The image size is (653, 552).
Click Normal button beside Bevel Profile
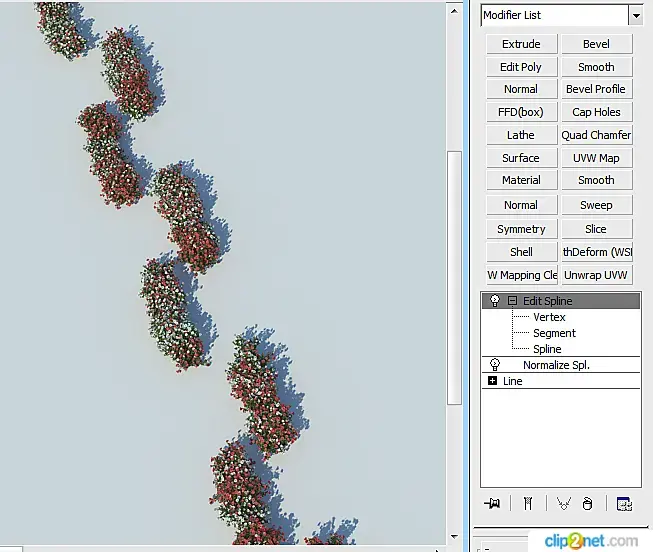(521, 89)
